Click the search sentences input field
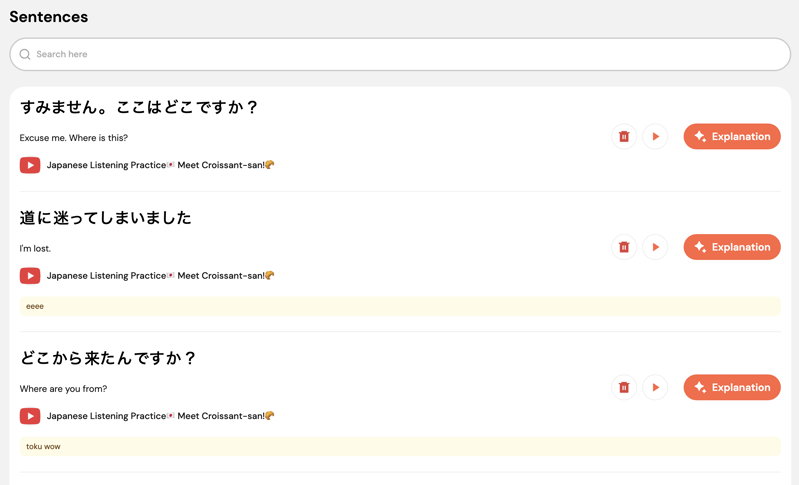This screenshot has height=485, width=799. point(400,54)
